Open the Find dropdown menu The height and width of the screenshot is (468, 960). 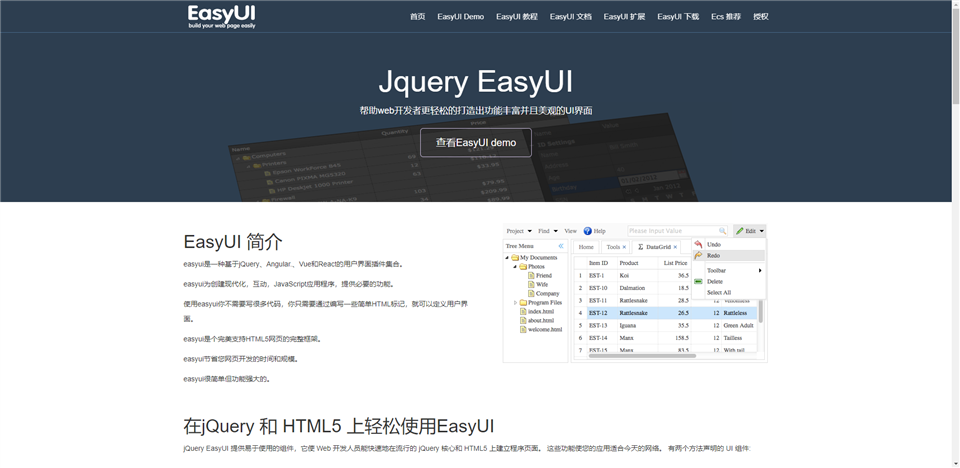(x=547, y=231)
